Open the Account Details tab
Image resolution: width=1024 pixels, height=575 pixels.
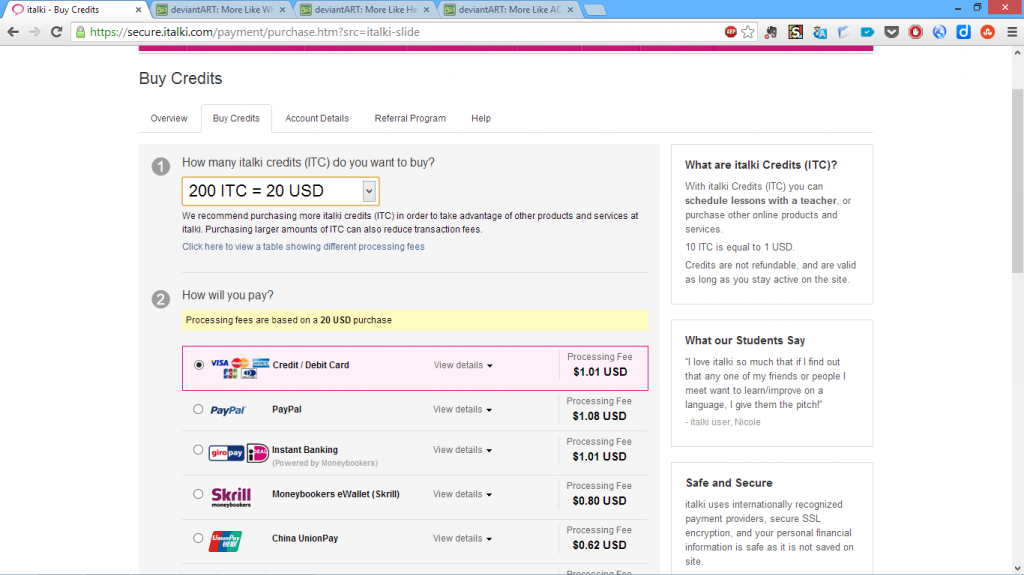pyautogui.click(x=317, y=118)
